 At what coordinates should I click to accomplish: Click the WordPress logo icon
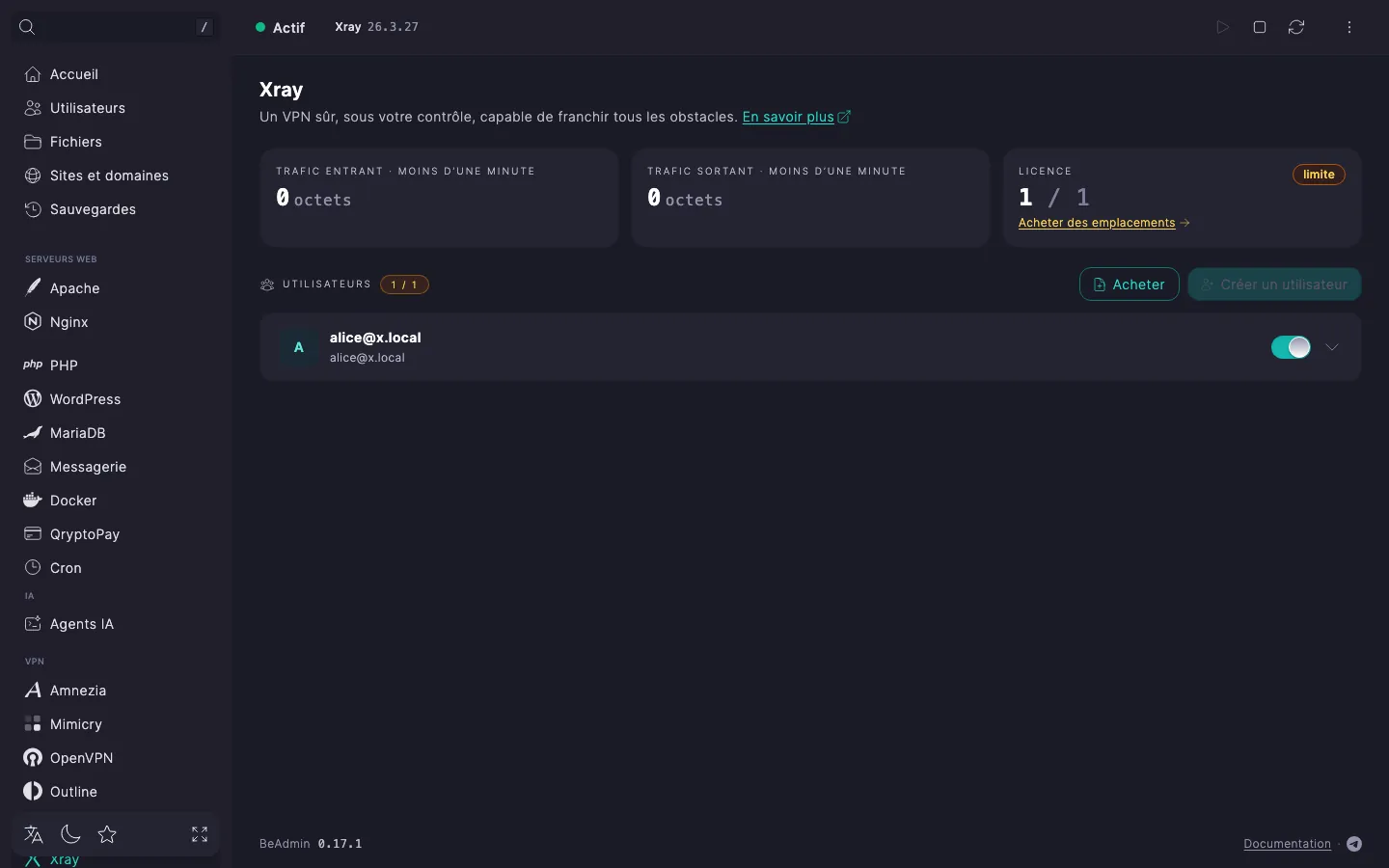[33, 398]
